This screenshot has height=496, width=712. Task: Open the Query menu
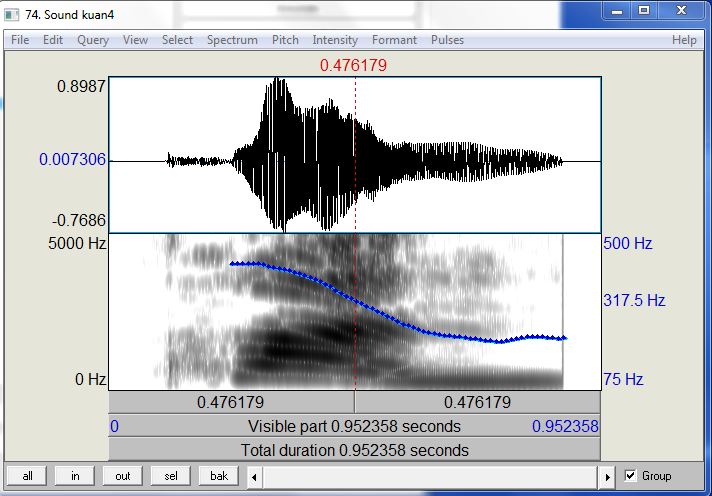[x=93, y=40]
